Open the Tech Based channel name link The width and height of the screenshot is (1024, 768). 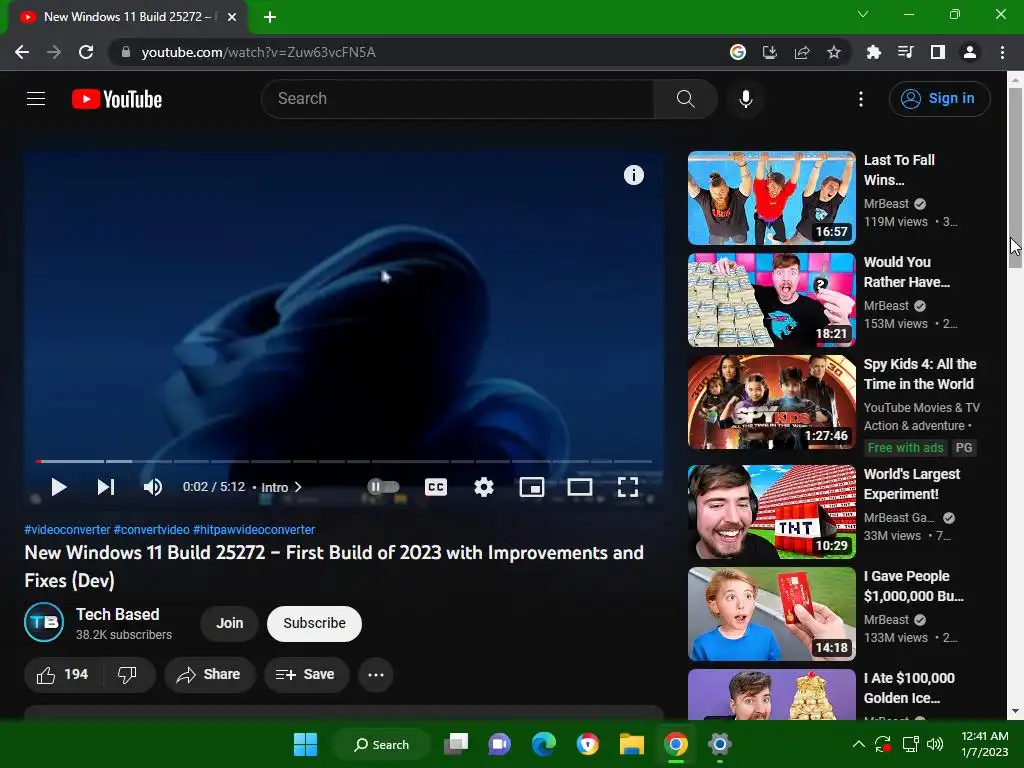click(x=118, y=615)
